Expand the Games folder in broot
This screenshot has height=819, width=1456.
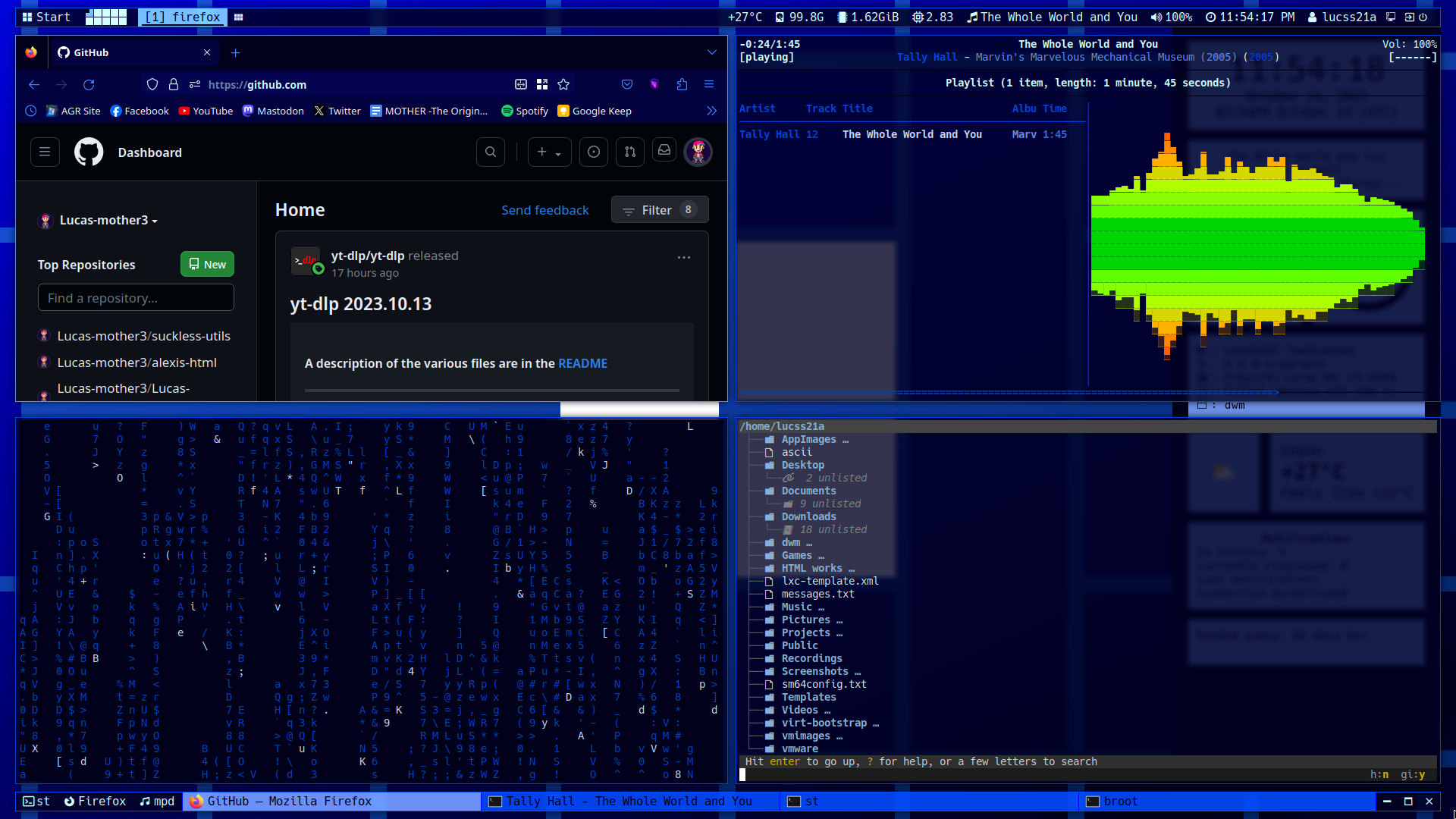[x=796, y=556]
